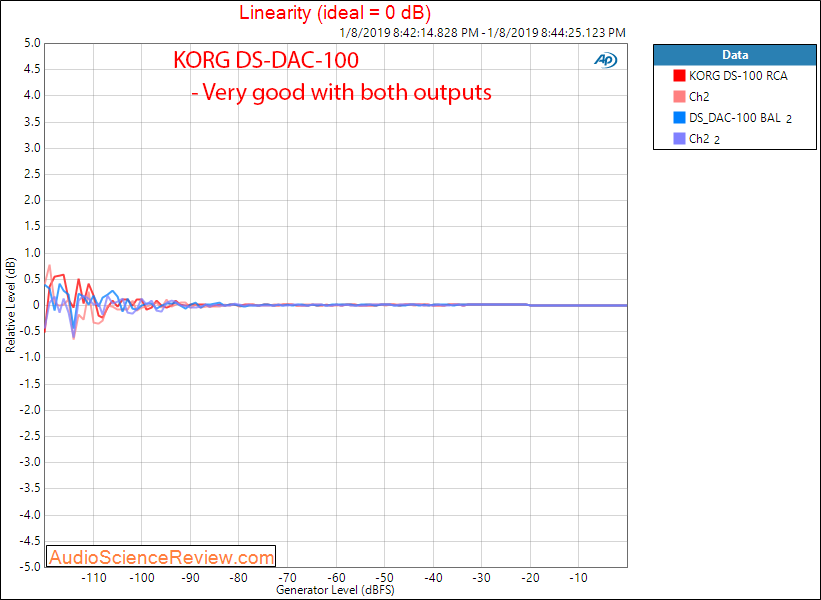Viewport: 821px width, 600px height.
Task: Click the KORG DS-DAC-100 annotation
Action: tap(266, 60)
